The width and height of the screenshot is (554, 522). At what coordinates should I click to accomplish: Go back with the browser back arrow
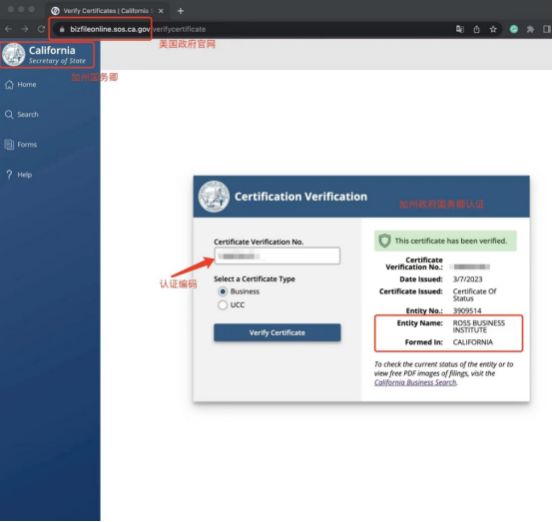(9, 29)
